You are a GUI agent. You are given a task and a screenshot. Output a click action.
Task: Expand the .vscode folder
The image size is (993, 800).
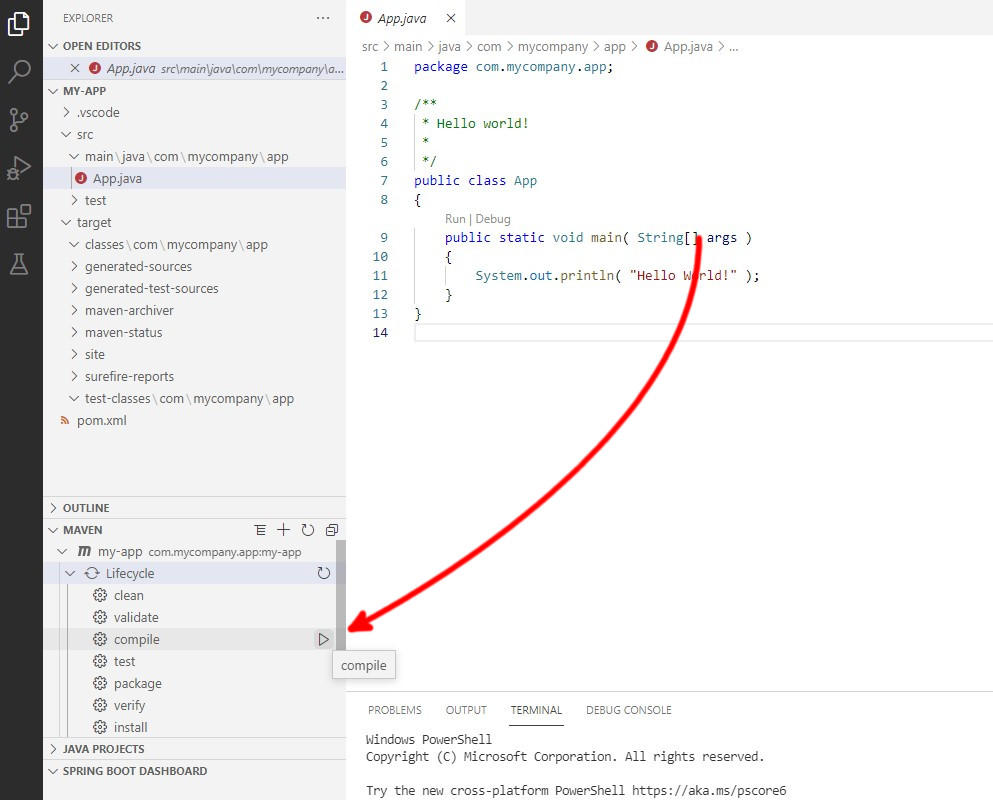(97, 112)
